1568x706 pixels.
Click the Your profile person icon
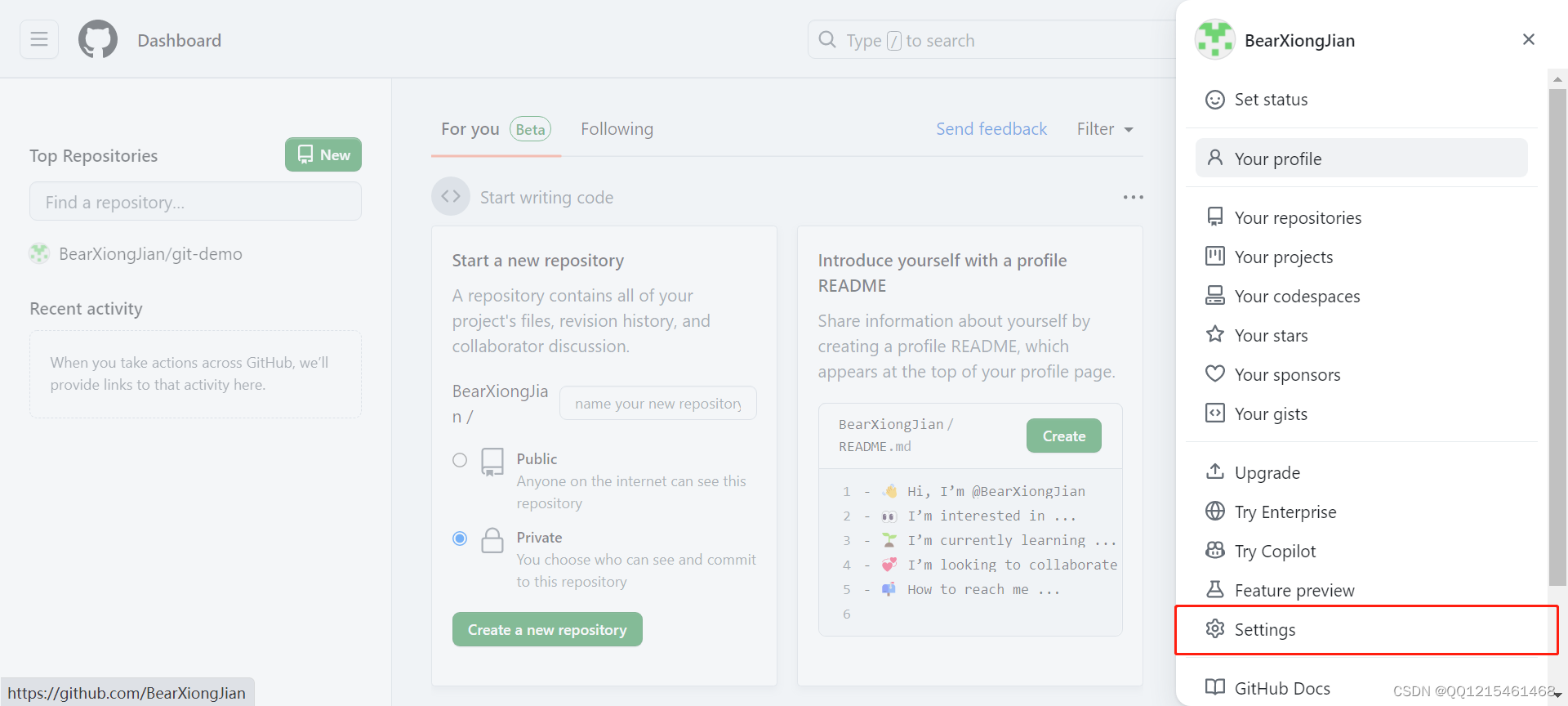tap(1215, 158)
